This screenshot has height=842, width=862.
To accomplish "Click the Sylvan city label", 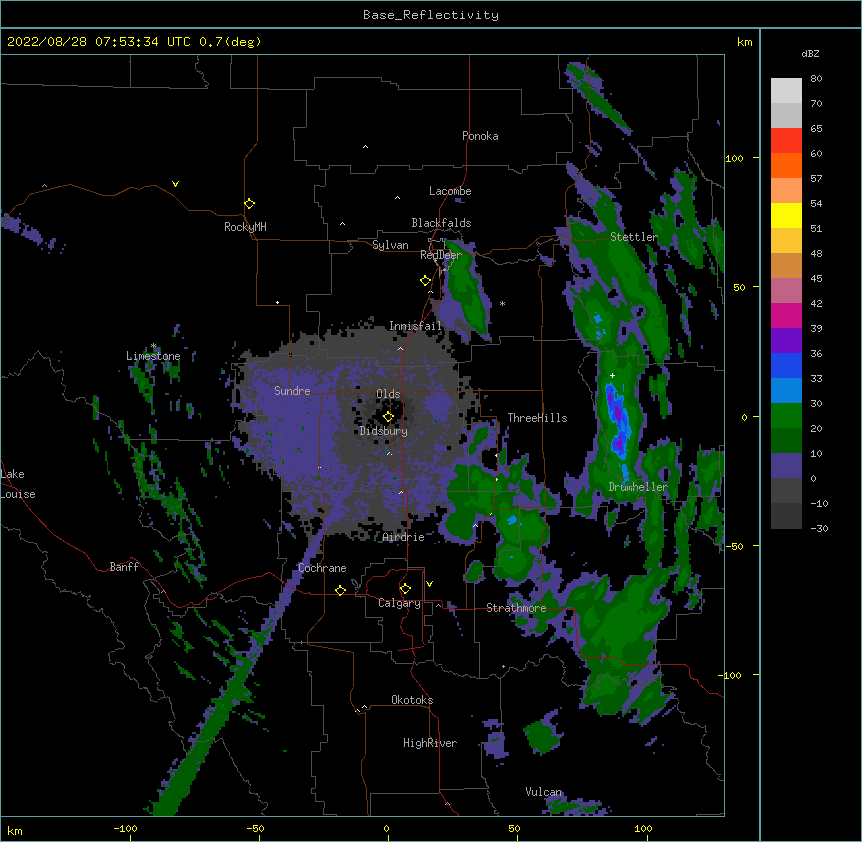I will pyautogui.click(x=390, y=245).
